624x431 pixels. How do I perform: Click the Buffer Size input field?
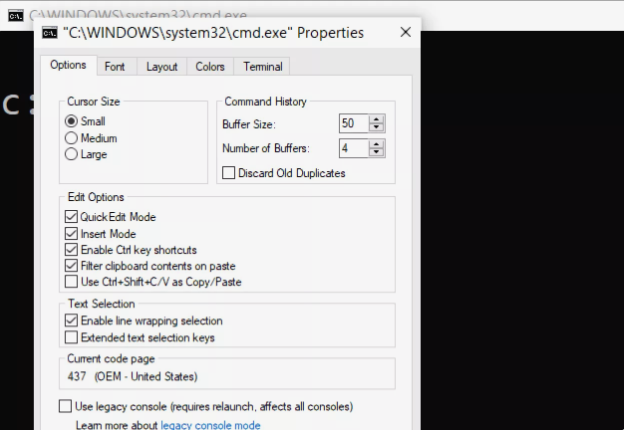pyautogui.click(x=354, y=123)
